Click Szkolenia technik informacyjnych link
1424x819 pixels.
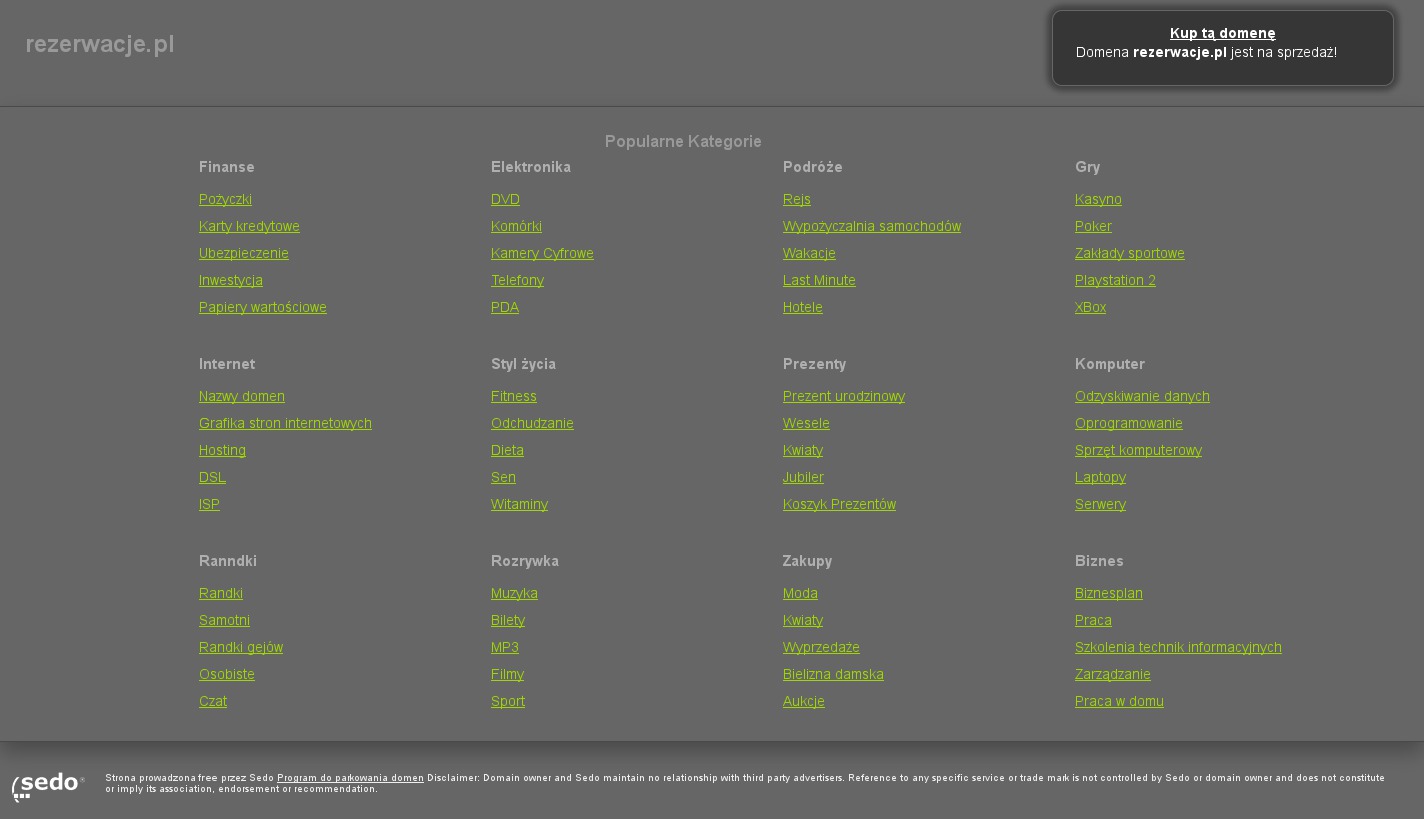1178,647
